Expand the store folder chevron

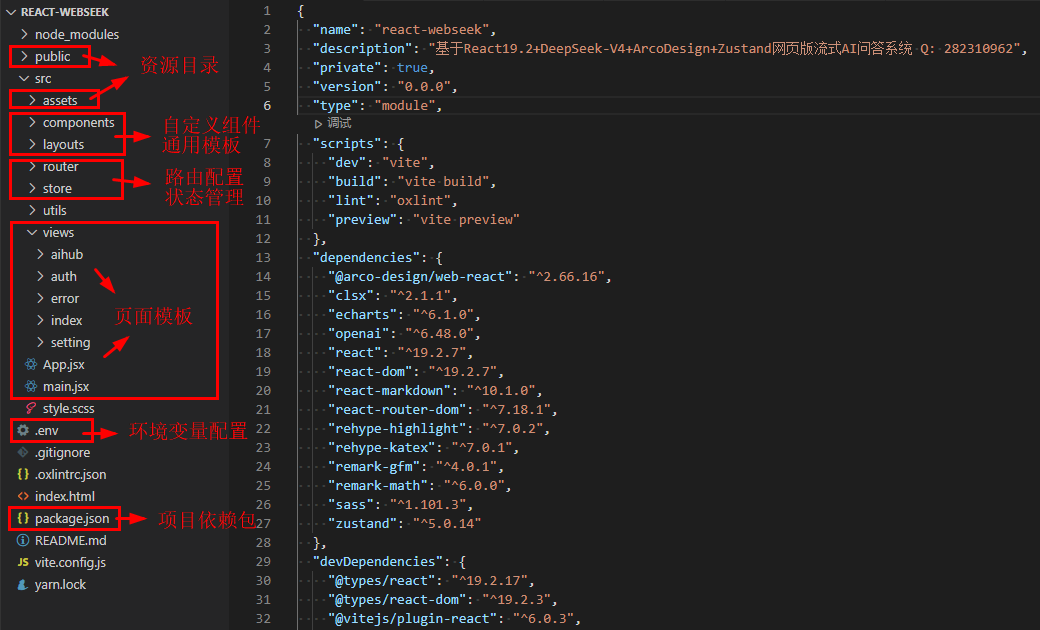(x=32, y=188)
